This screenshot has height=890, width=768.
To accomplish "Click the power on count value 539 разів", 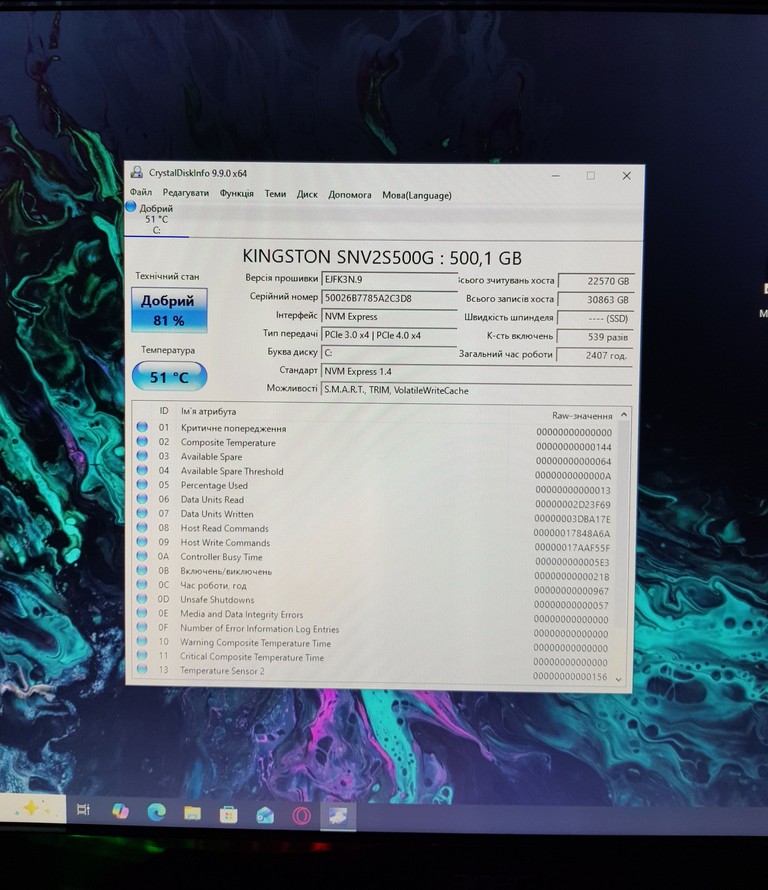I will [x=595, y=337].
